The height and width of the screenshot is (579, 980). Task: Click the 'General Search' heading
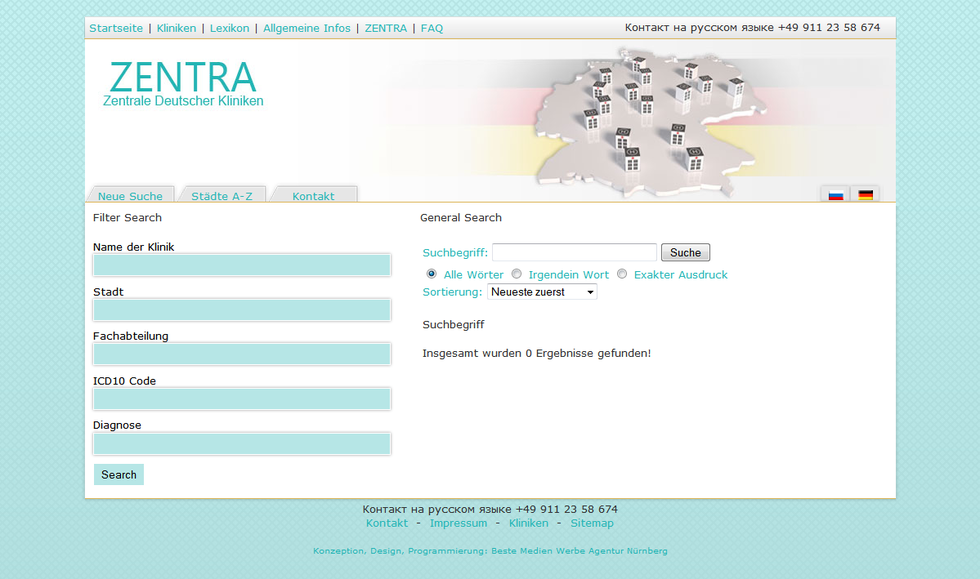click(x=461, y=218)
